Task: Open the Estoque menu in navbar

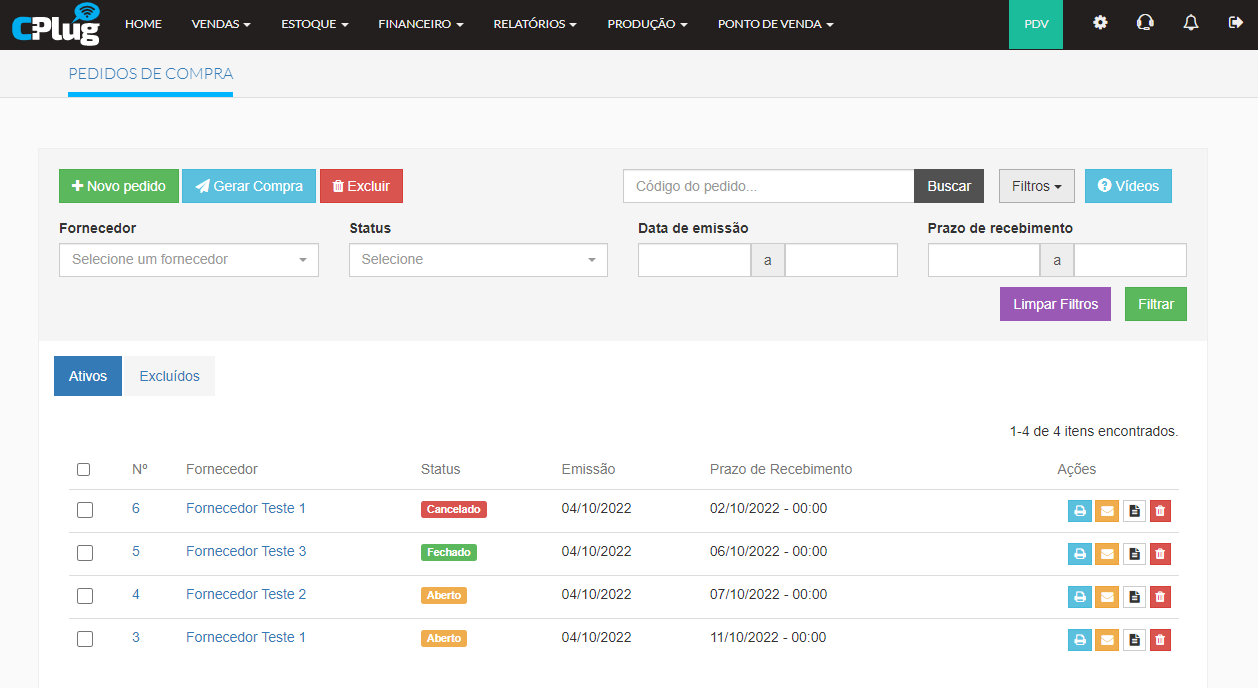Action: tap(314, 24)
